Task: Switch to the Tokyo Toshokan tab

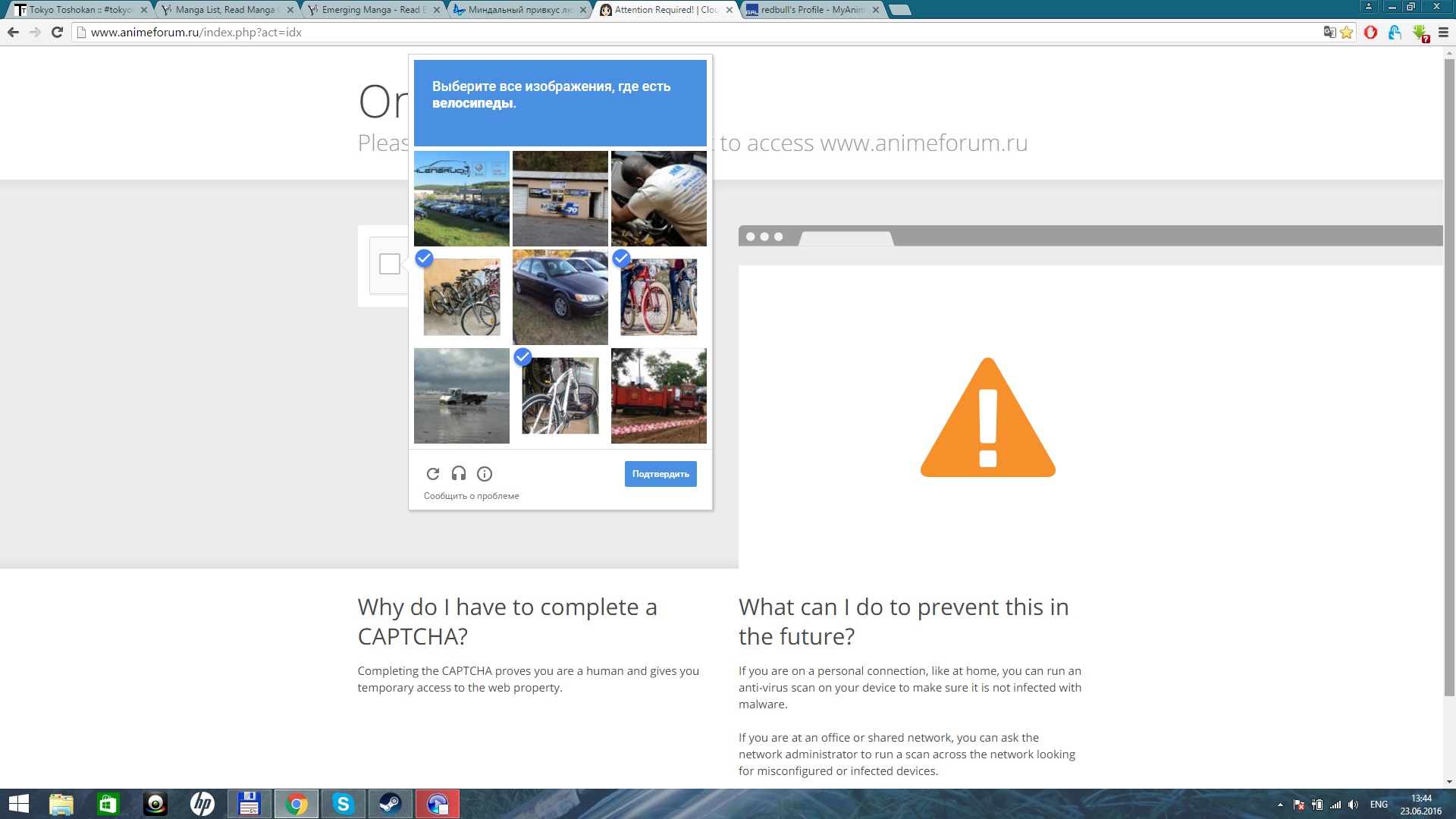Action: pos(80,10)
